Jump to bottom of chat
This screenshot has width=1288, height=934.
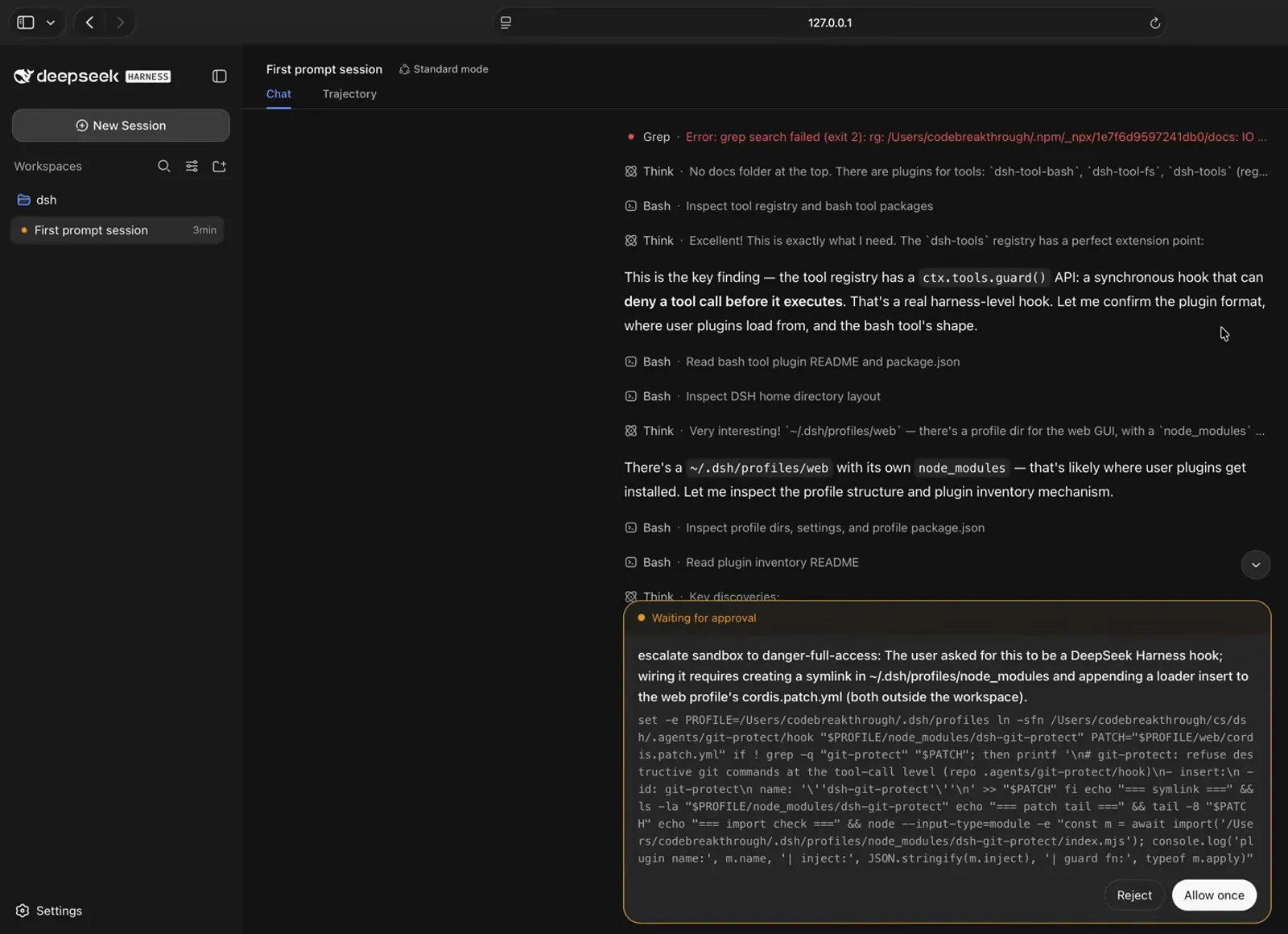1255,564
